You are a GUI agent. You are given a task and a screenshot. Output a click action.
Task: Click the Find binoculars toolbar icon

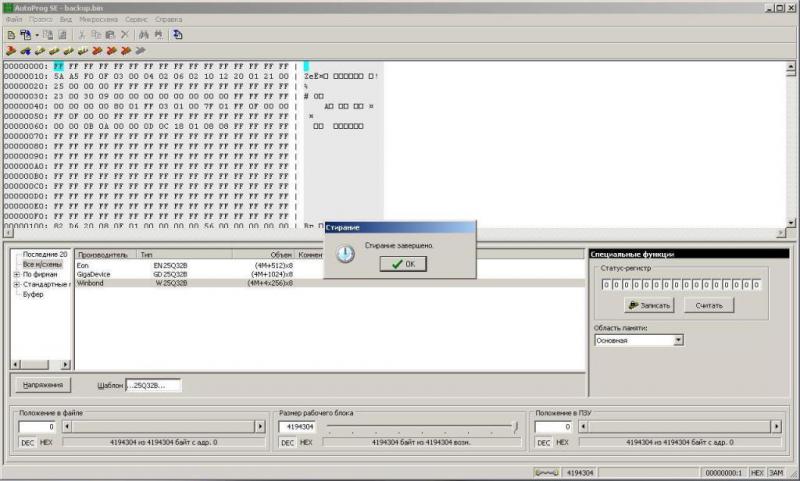144,35
